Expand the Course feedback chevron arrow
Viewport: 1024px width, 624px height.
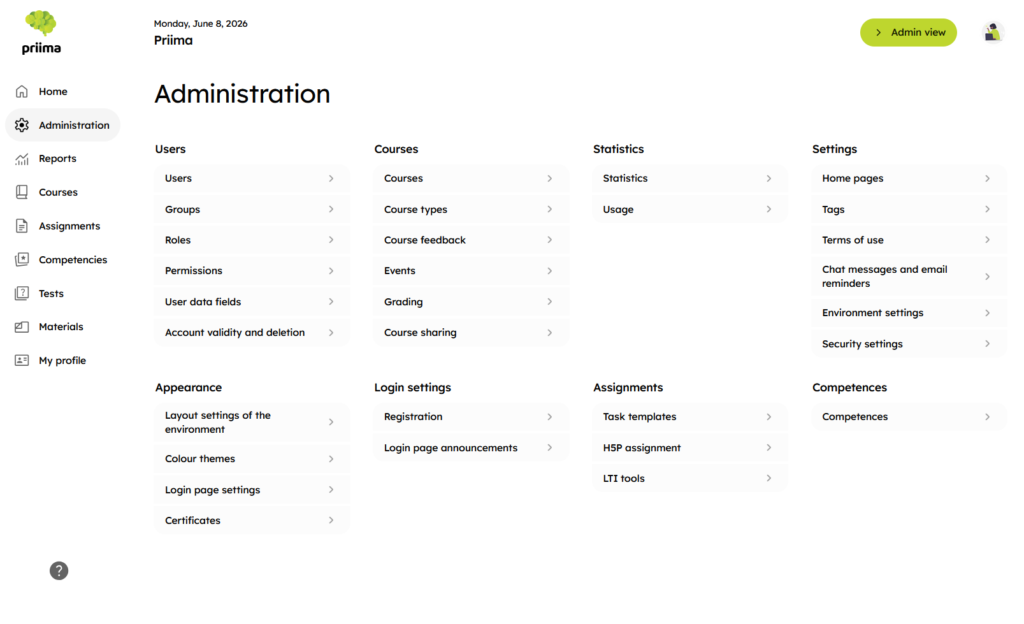tap(550, 240)
